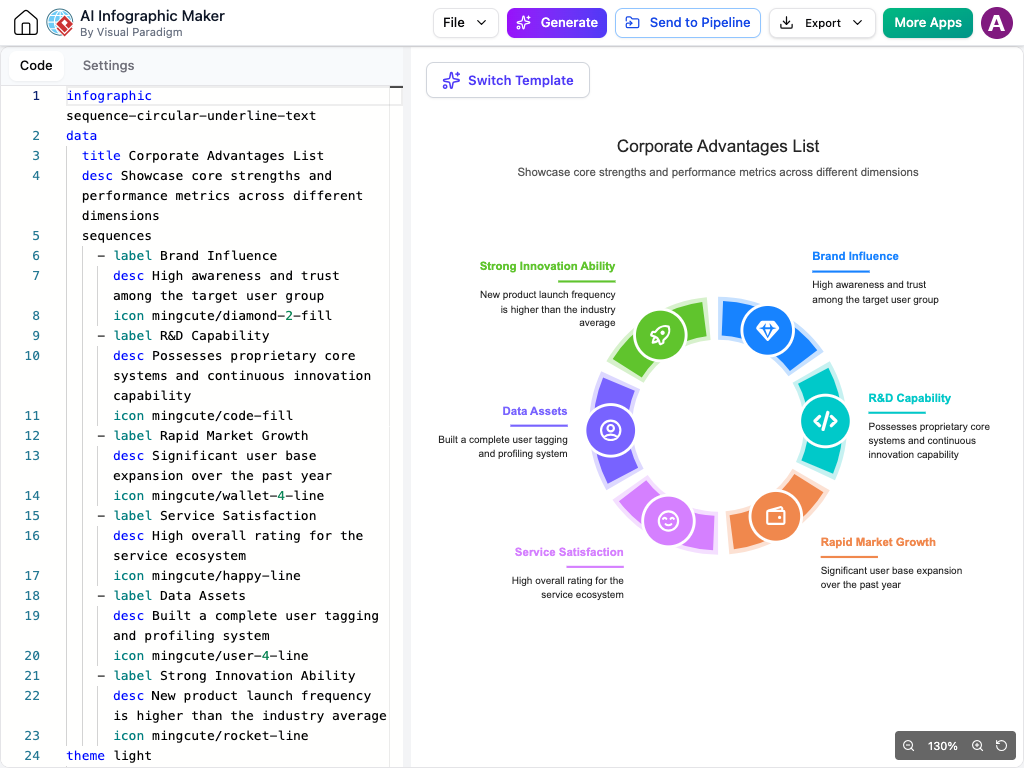Image resolution: width=1024 pixels, height=768 pixels.
Task: Go to the home icon
Action: coord(26,23)
